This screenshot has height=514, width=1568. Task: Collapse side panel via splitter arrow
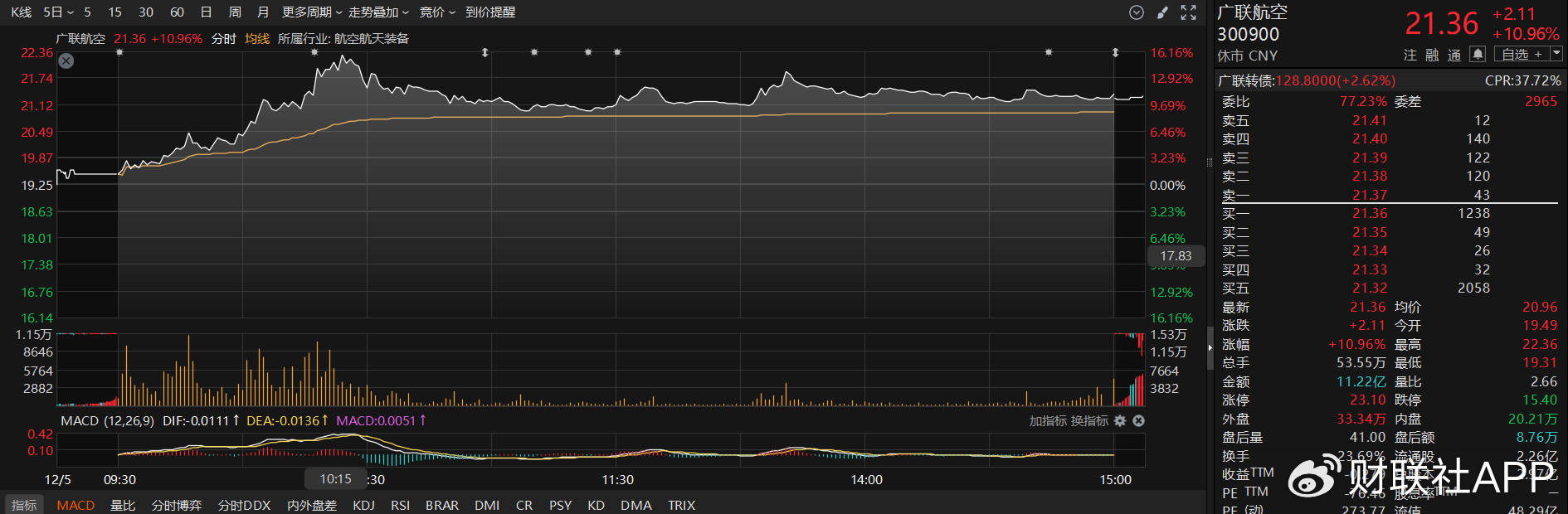(x=1210, y=347)
